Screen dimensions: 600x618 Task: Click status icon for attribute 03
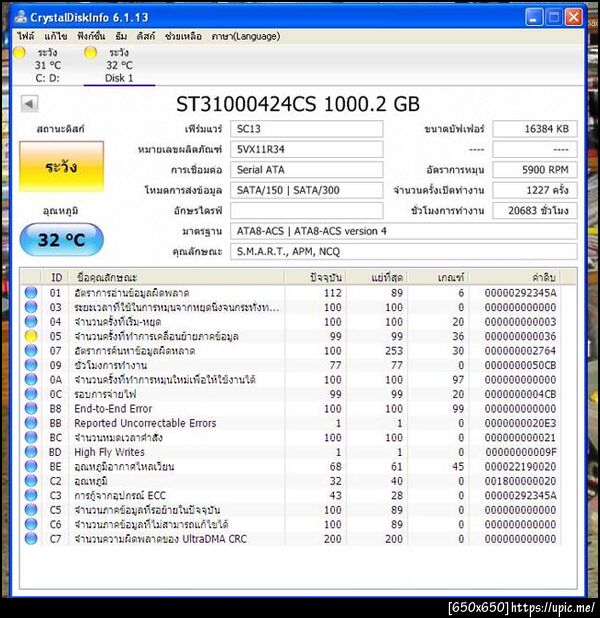[x=31, y=307]
